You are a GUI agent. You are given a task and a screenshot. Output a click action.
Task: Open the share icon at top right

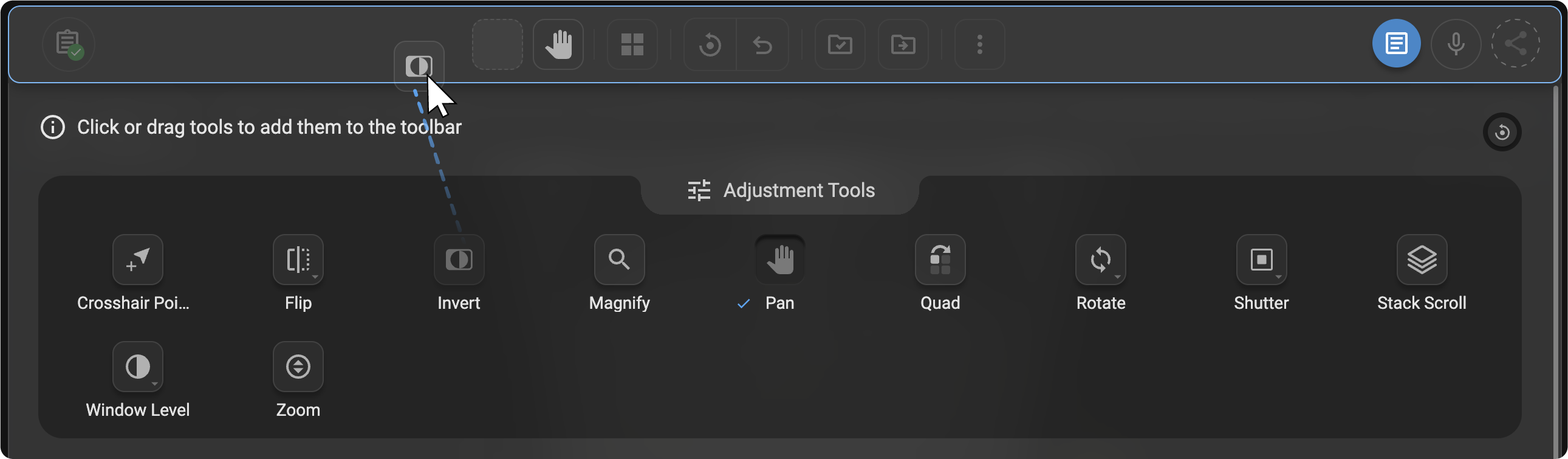click(x=1515, y=44)
